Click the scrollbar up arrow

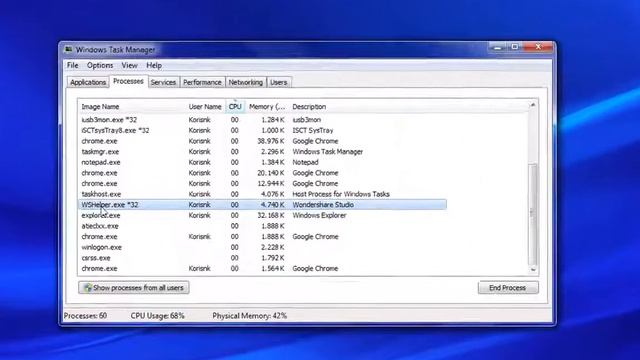[x=533, y=105]
